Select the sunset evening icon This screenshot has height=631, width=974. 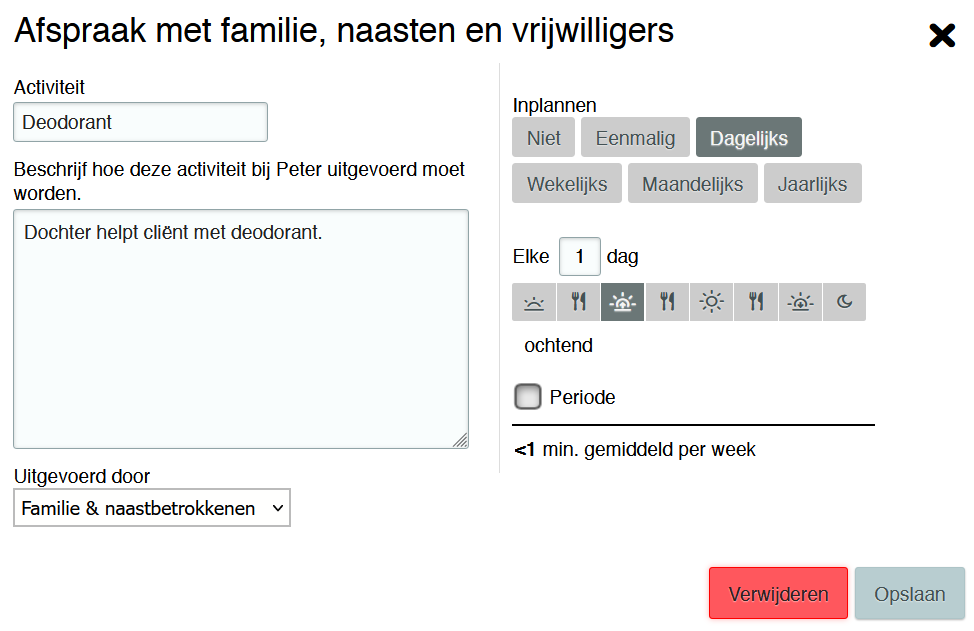click(800, 302)
